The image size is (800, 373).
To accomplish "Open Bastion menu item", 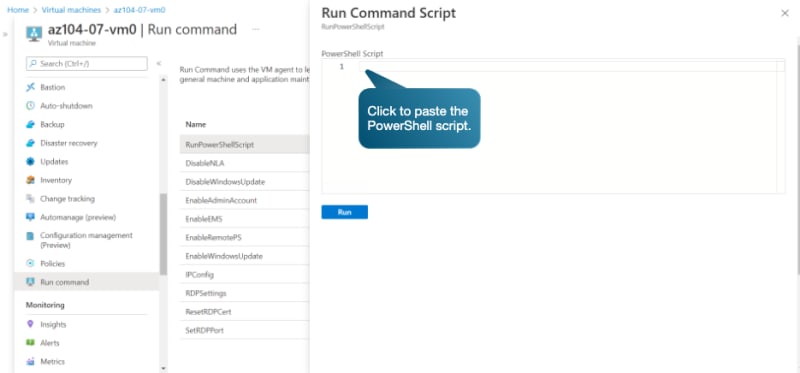I will coord(53,87).
